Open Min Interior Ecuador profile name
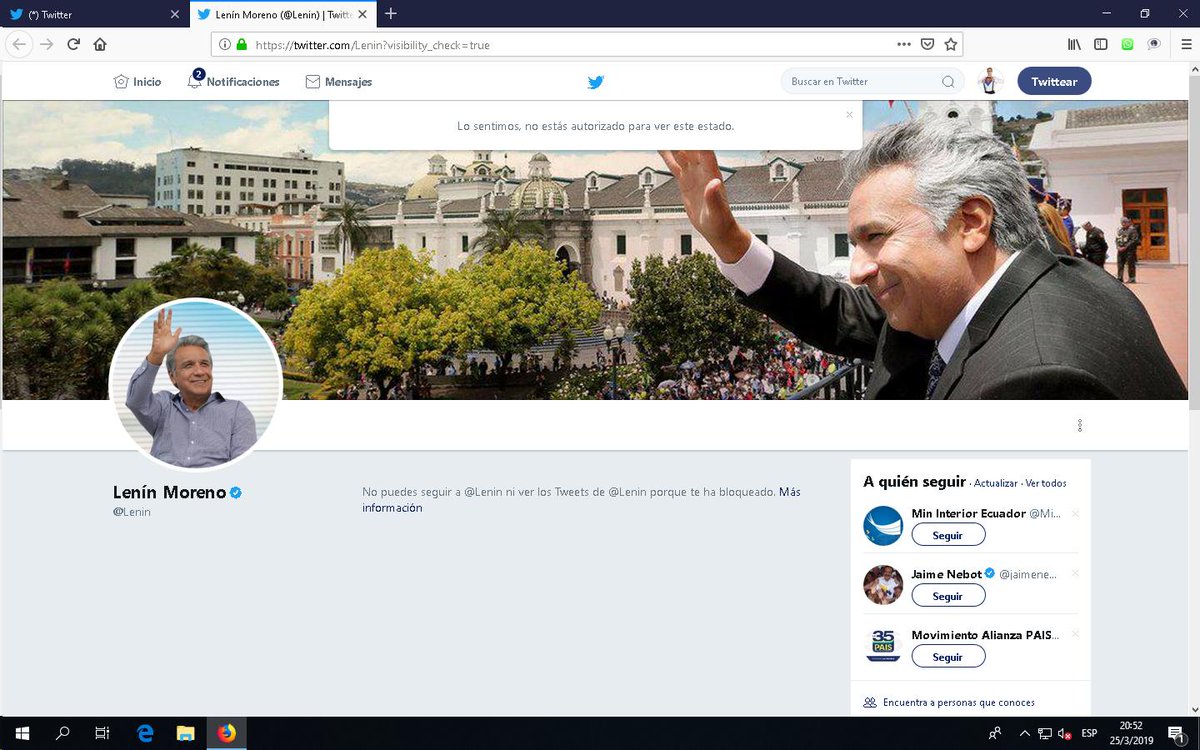 coord(968,513)
